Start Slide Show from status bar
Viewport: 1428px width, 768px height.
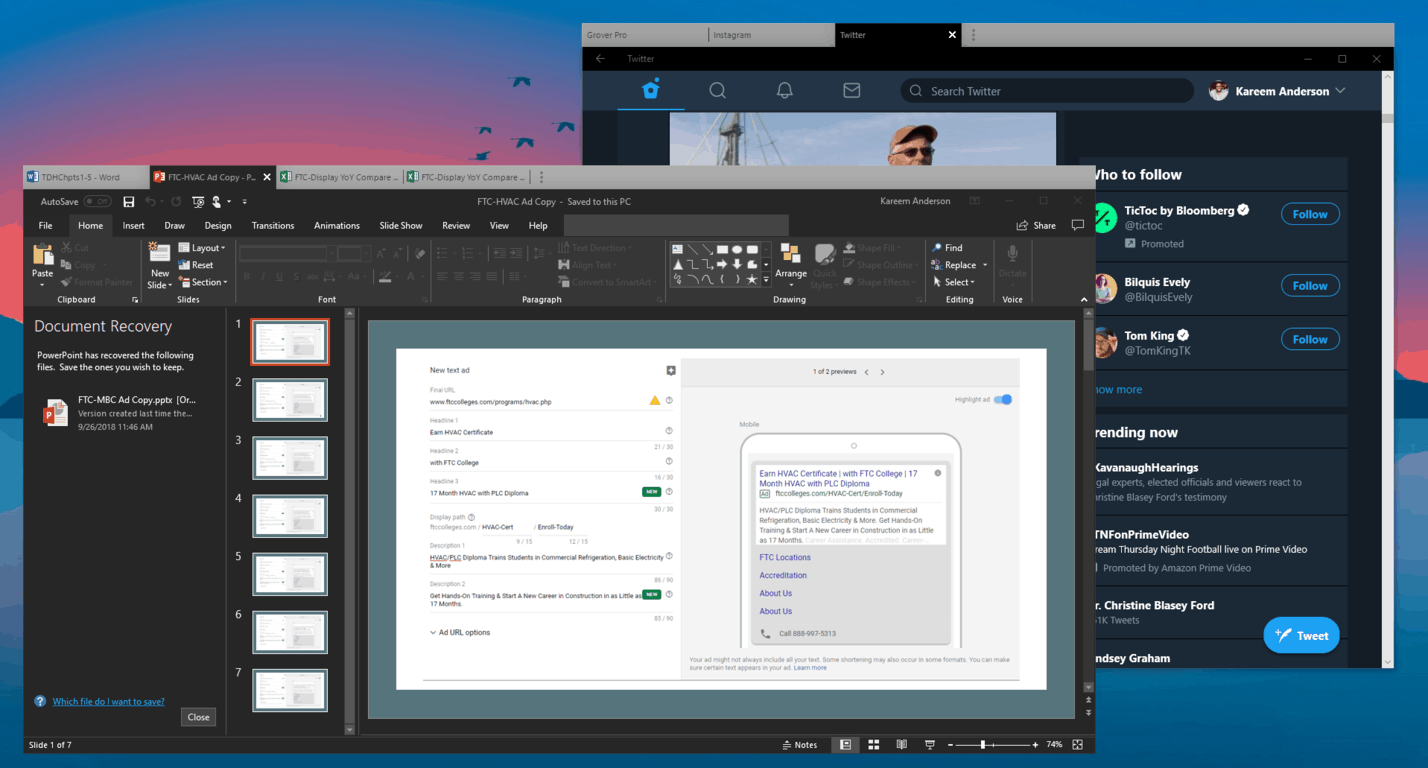[929, 745]
